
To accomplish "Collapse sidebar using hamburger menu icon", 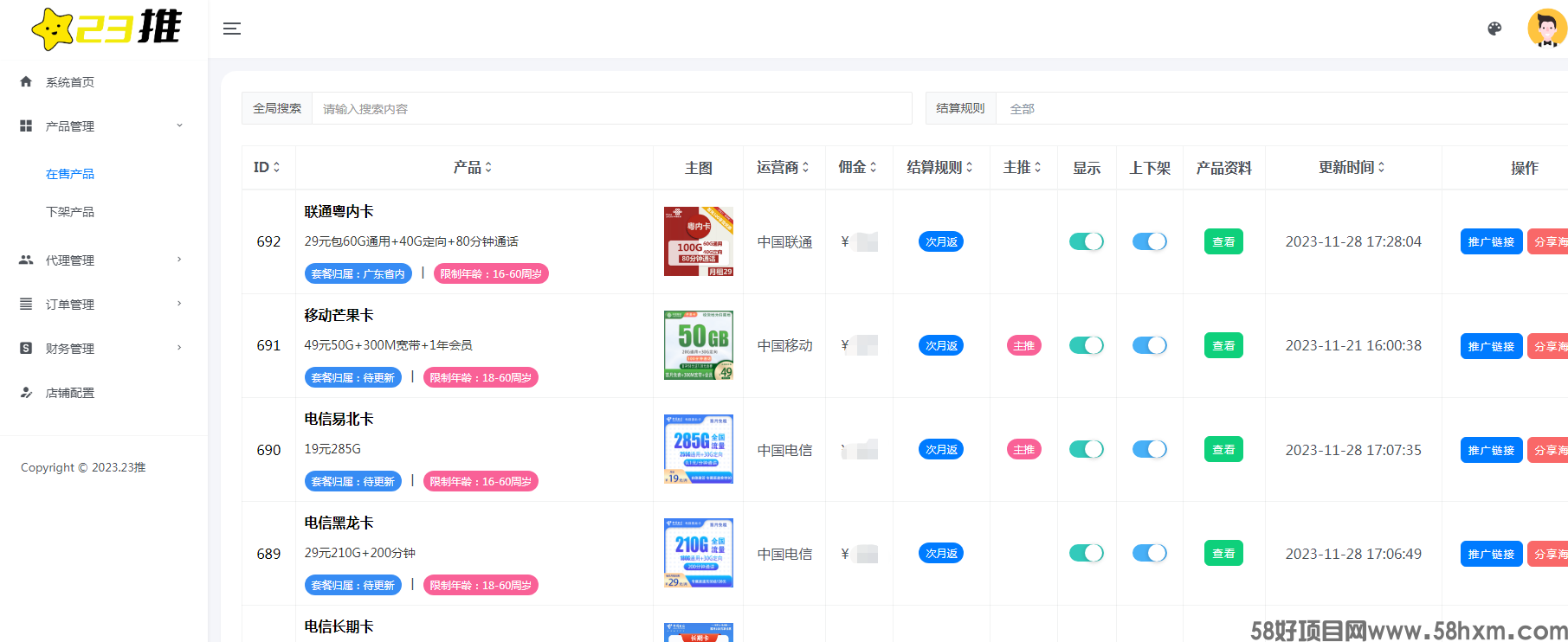I will point(232,29).
